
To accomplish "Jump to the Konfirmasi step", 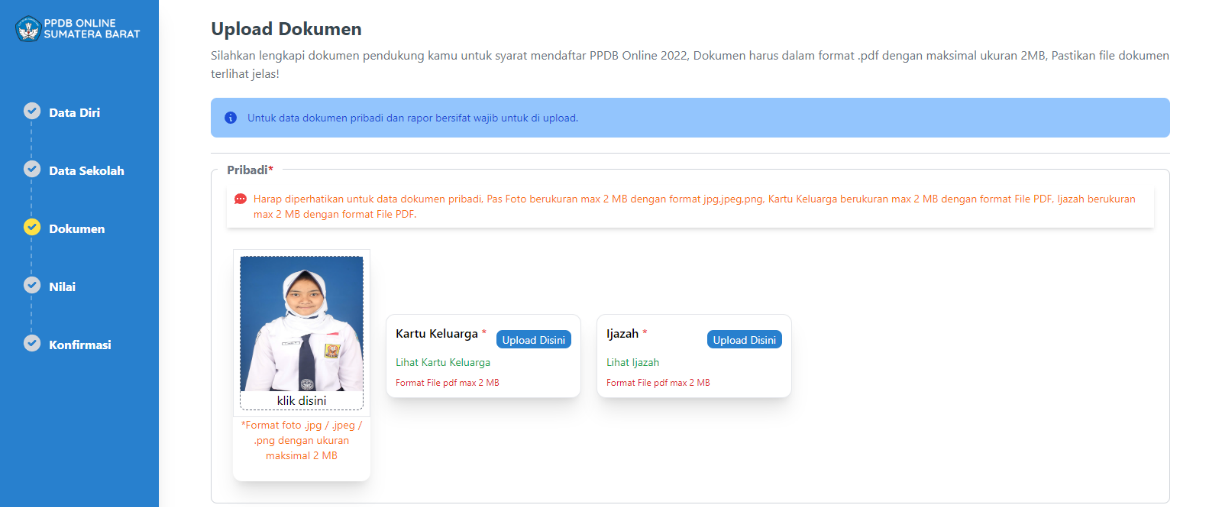I will tap(80, 345).
